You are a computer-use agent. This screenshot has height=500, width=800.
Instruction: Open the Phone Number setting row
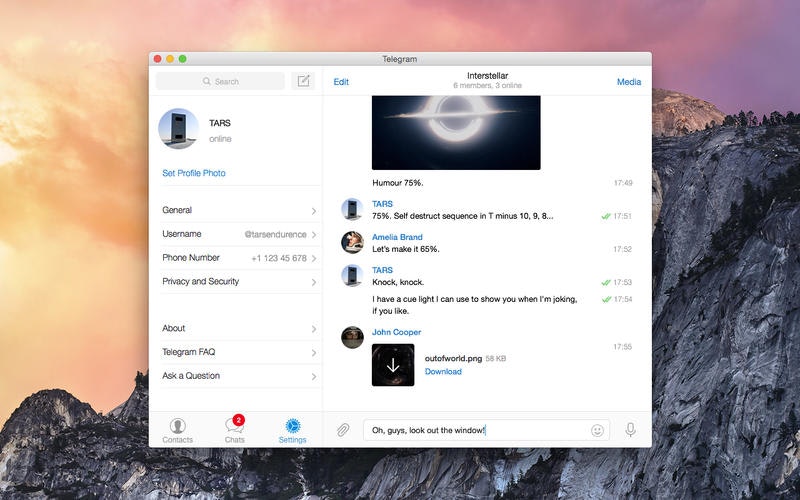(239, 258)
